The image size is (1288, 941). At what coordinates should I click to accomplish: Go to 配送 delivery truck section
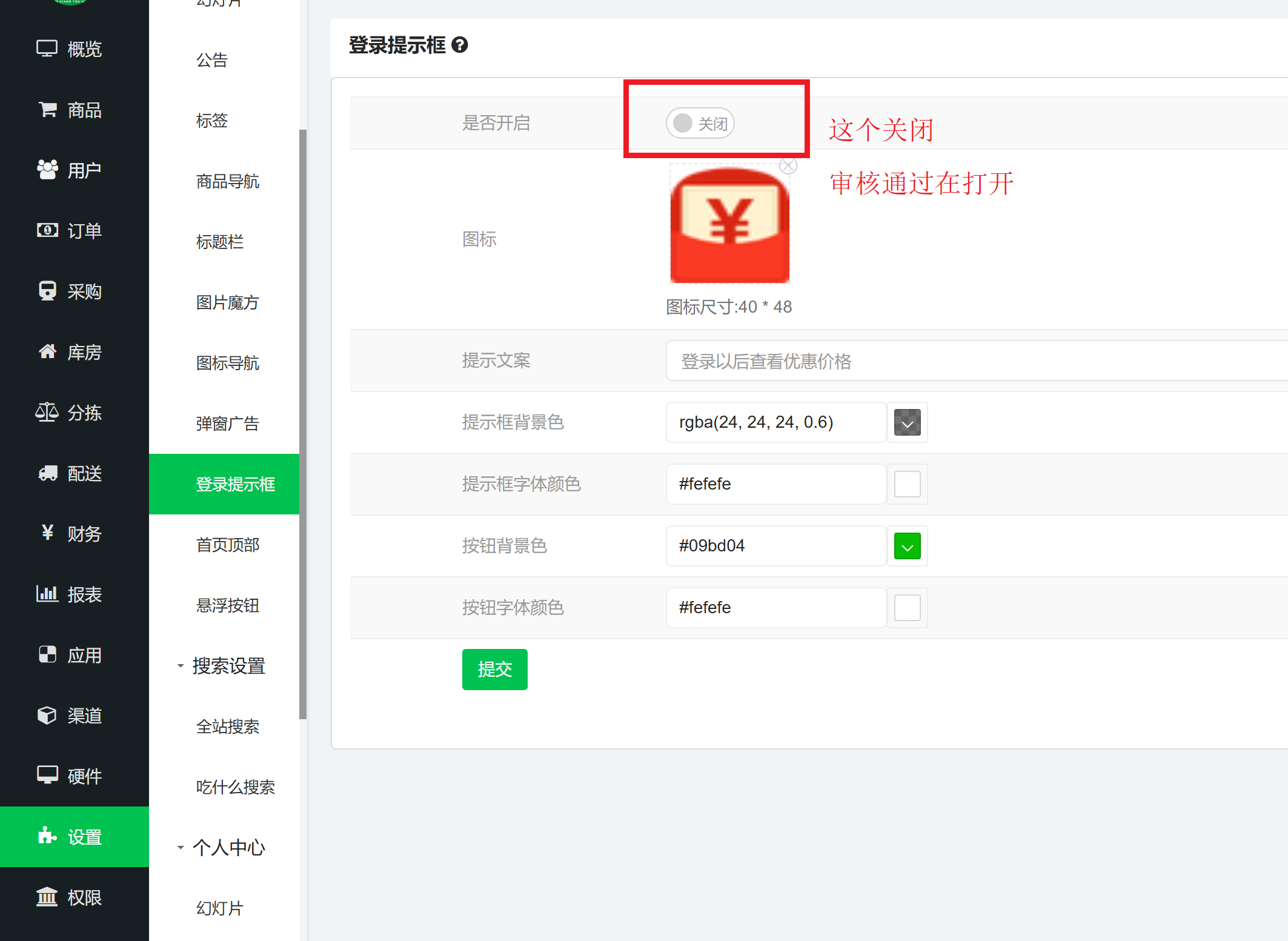(x=70, y=473)
